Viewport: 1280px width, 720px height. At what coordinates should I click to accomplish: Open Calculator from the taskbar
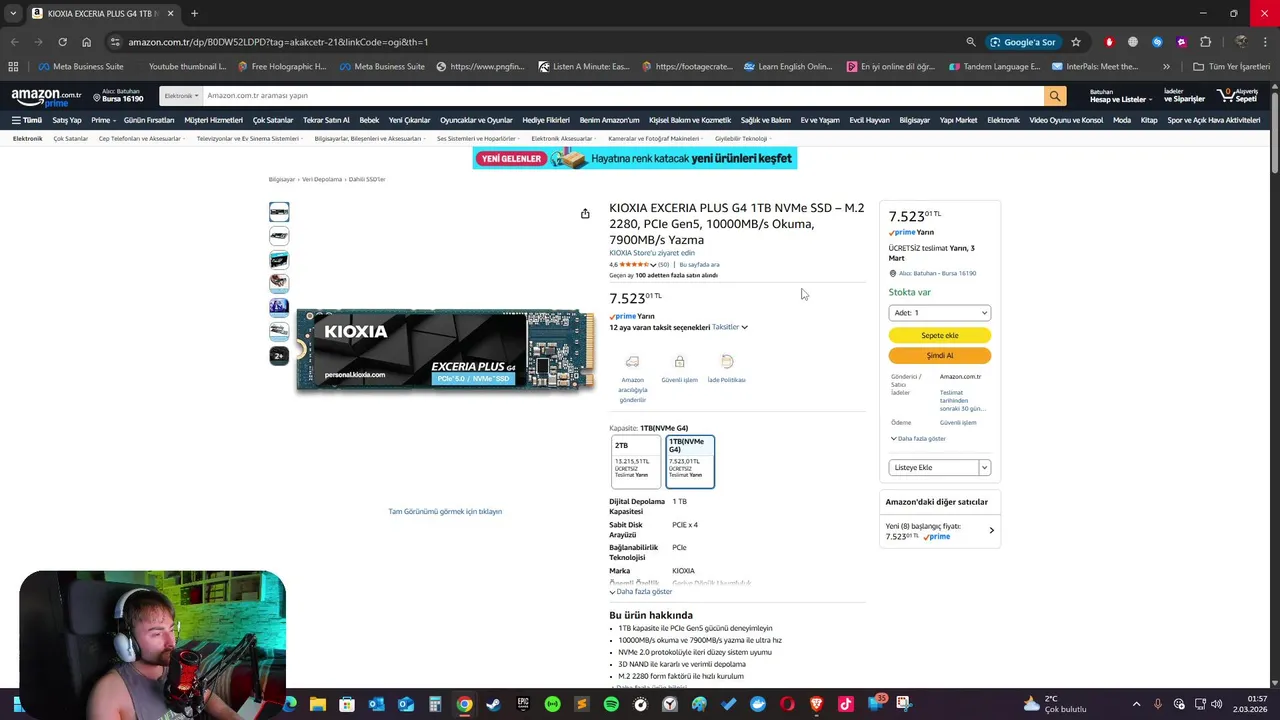(435, 704)
